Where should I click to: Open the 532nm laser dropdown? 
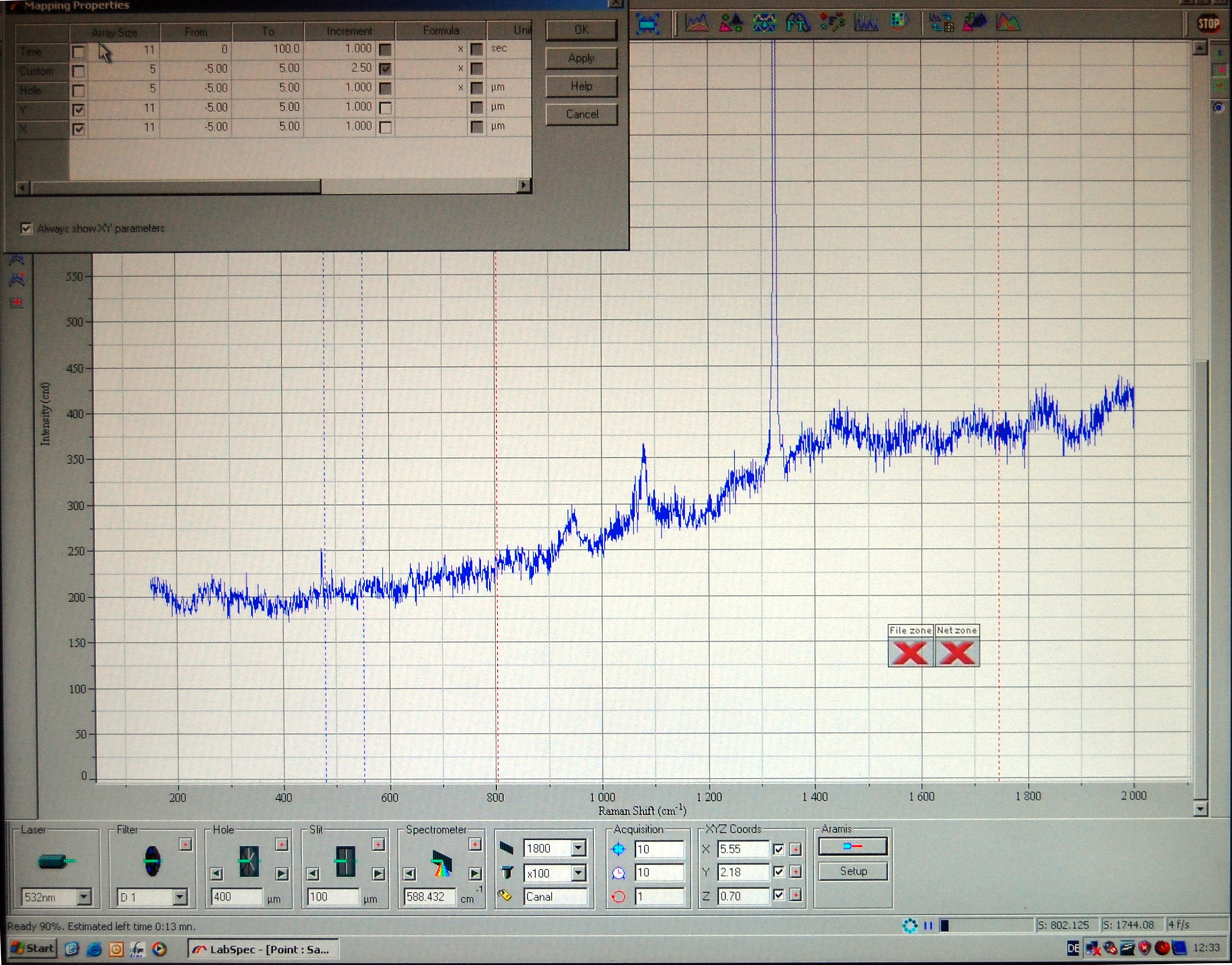coord(84,897)
